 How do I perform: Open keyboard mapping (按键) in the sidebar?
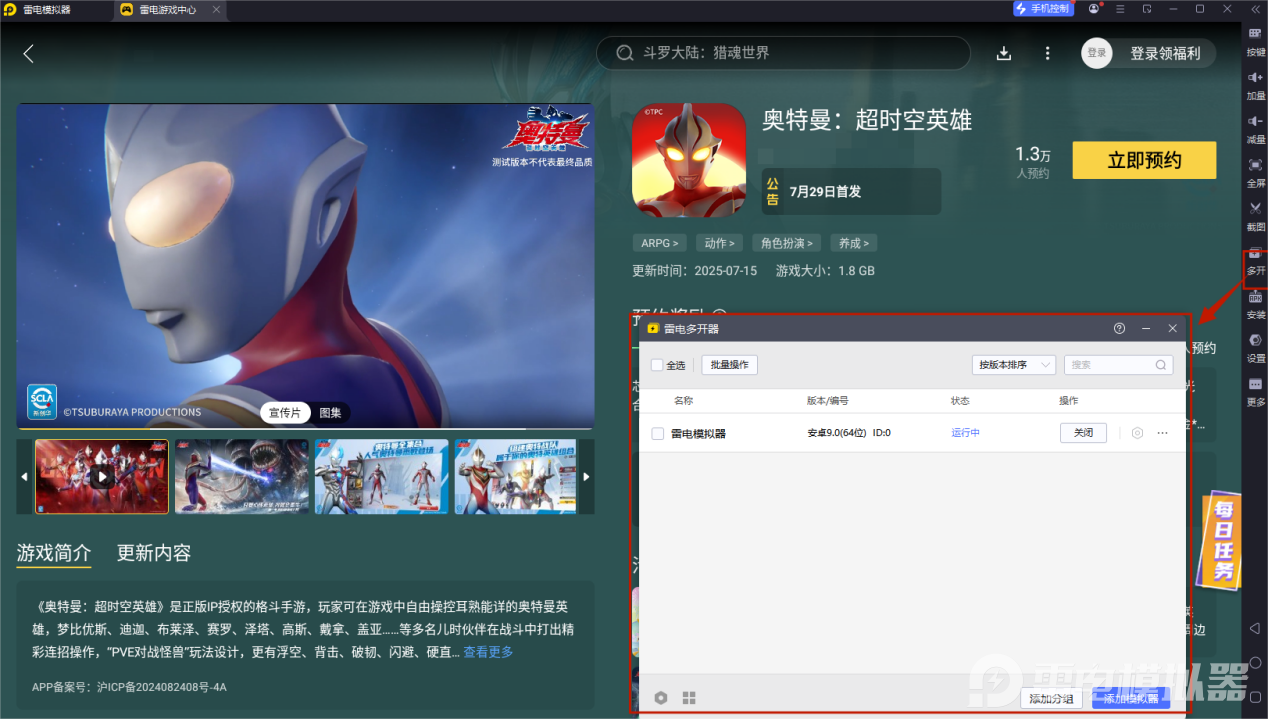coord(1255,37)
